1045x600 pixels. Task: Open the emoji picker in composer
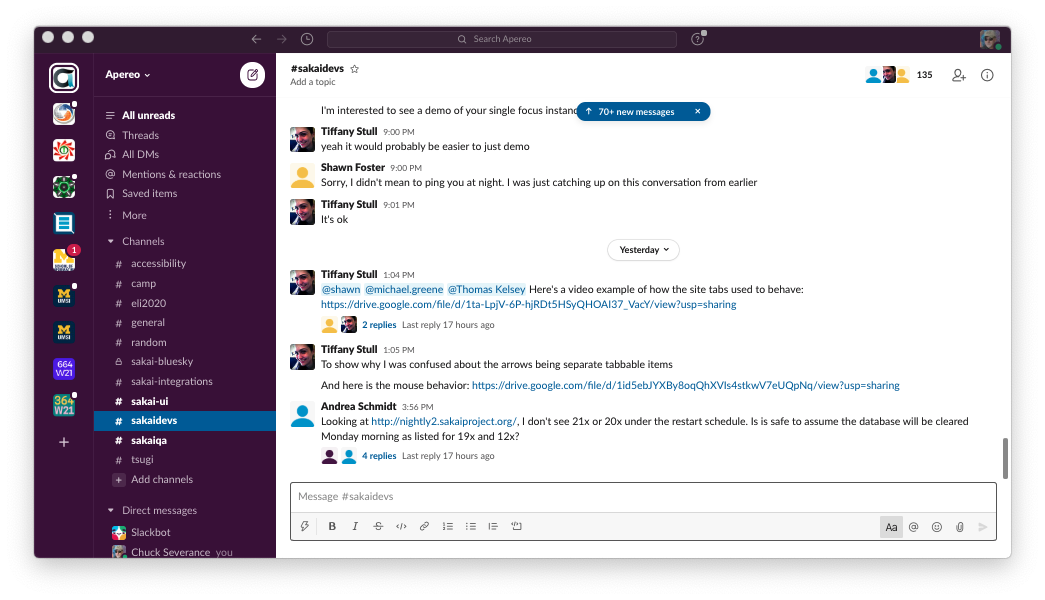(937, 526)
